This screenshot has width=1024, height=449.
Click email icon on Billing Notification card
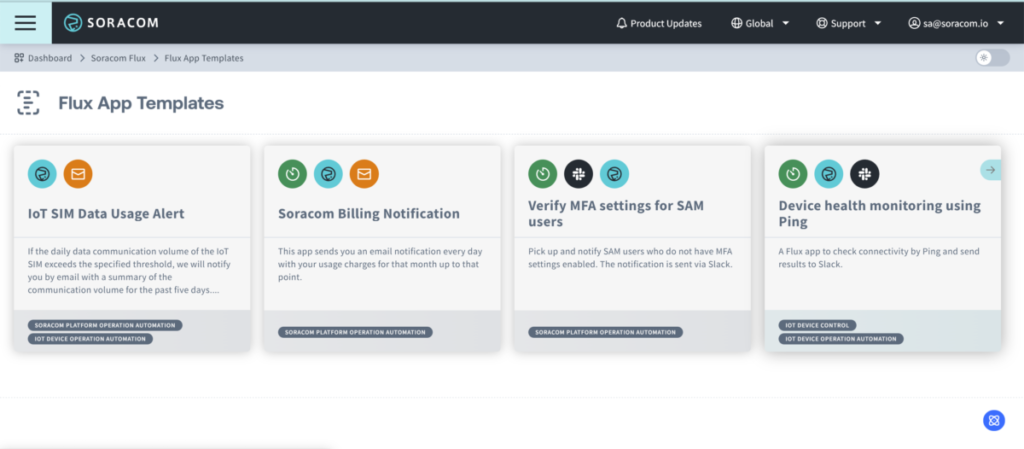pyautogui.click(x=364, y=174)
